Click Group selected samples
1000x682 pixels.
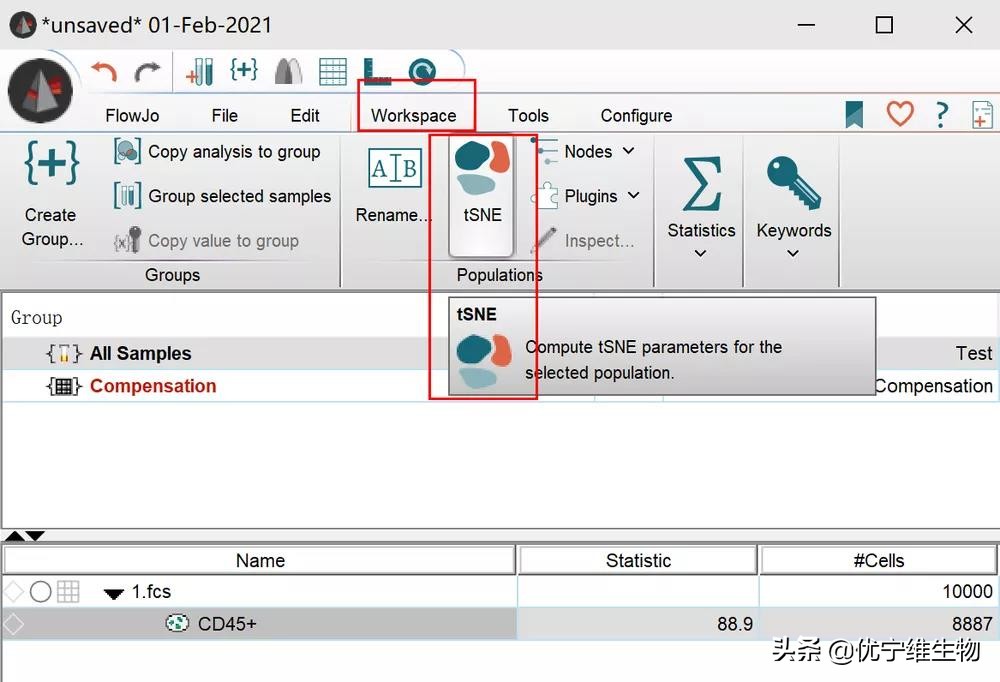(223, 196)
